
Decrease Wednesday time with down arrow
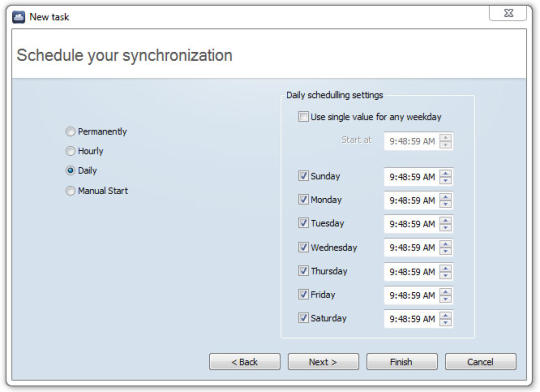pos(446,251)
